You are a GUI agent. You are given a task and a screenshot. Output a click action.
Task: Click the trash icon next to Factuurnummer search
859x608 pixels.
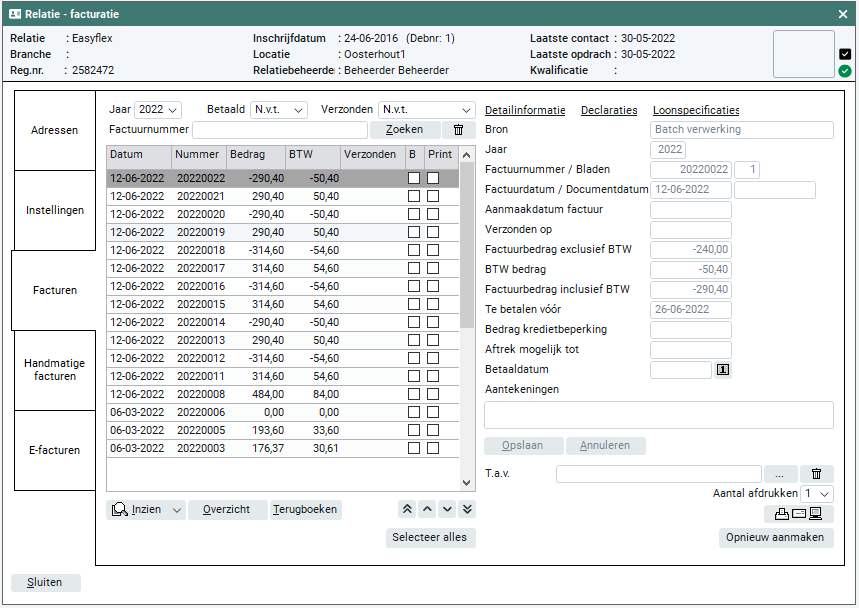click(458, 130)
